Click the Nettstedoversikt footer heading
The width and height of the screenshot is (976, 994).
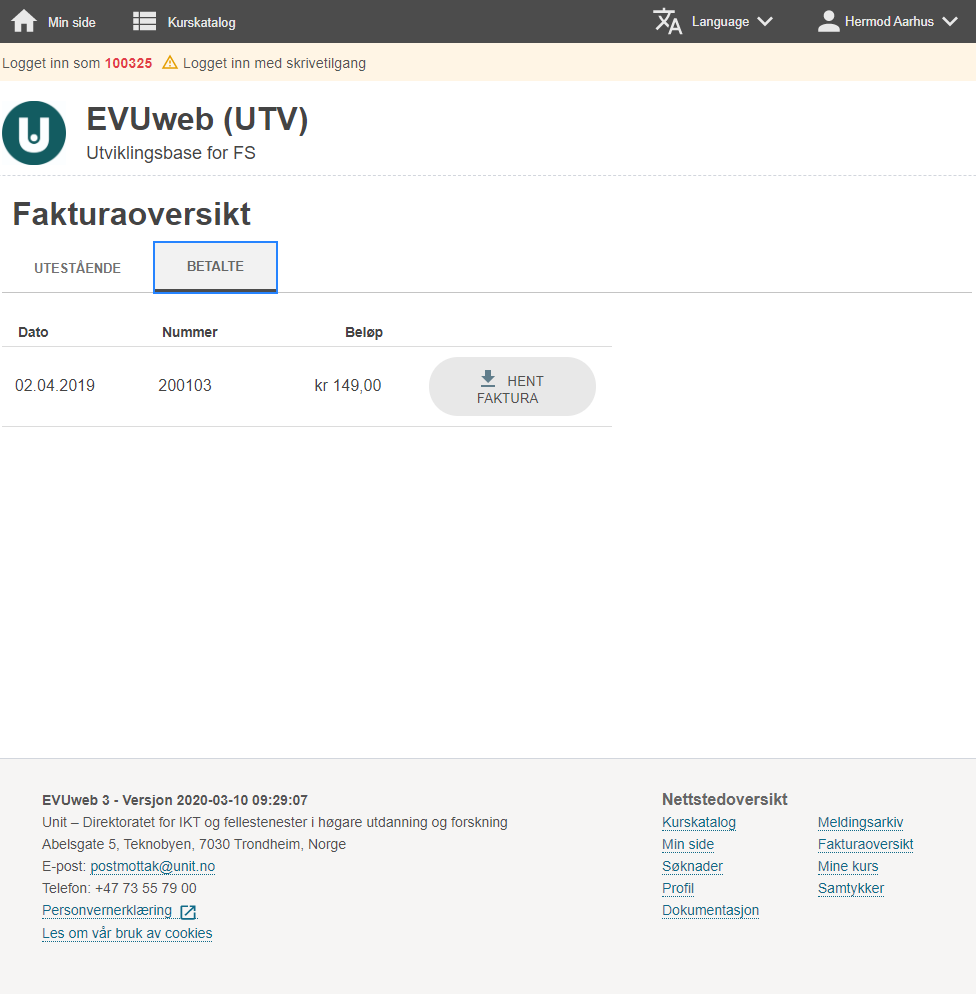point(725,799)
